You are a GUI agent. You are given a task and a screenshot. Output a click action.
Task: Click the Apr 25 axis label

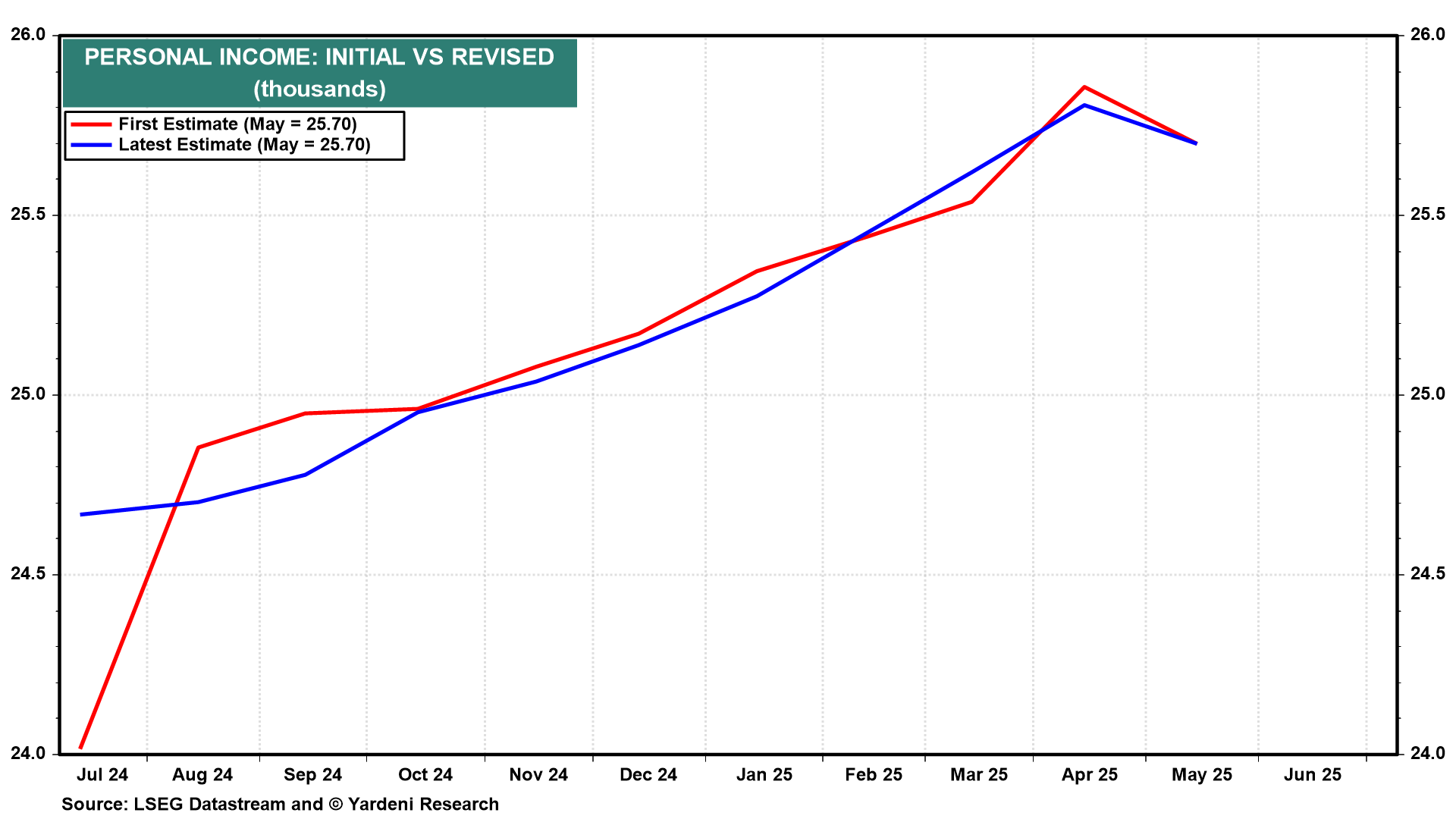(1090, 775)
